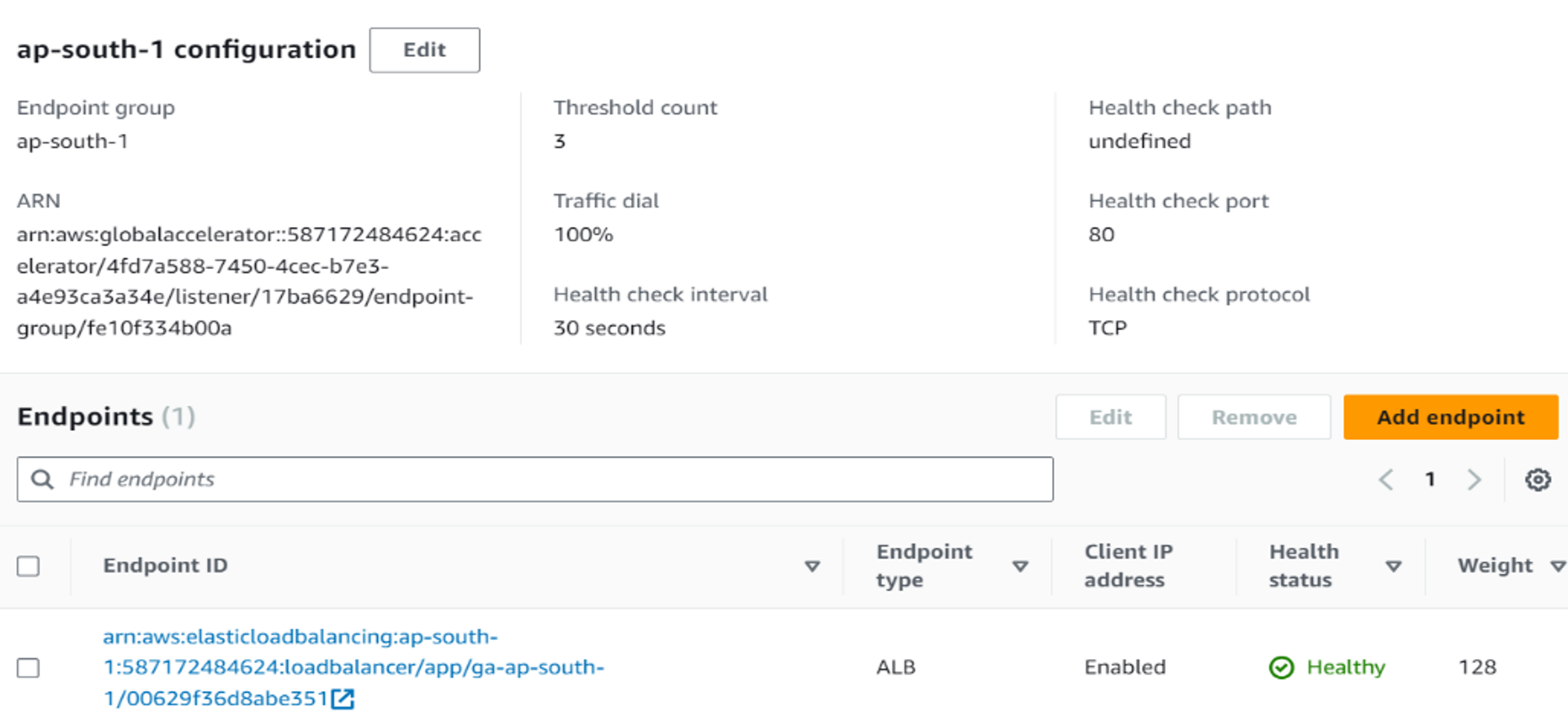The image size is (1568, 719).
Task: Click Edit button in Endpoints section
Action: coord(1110,417)
